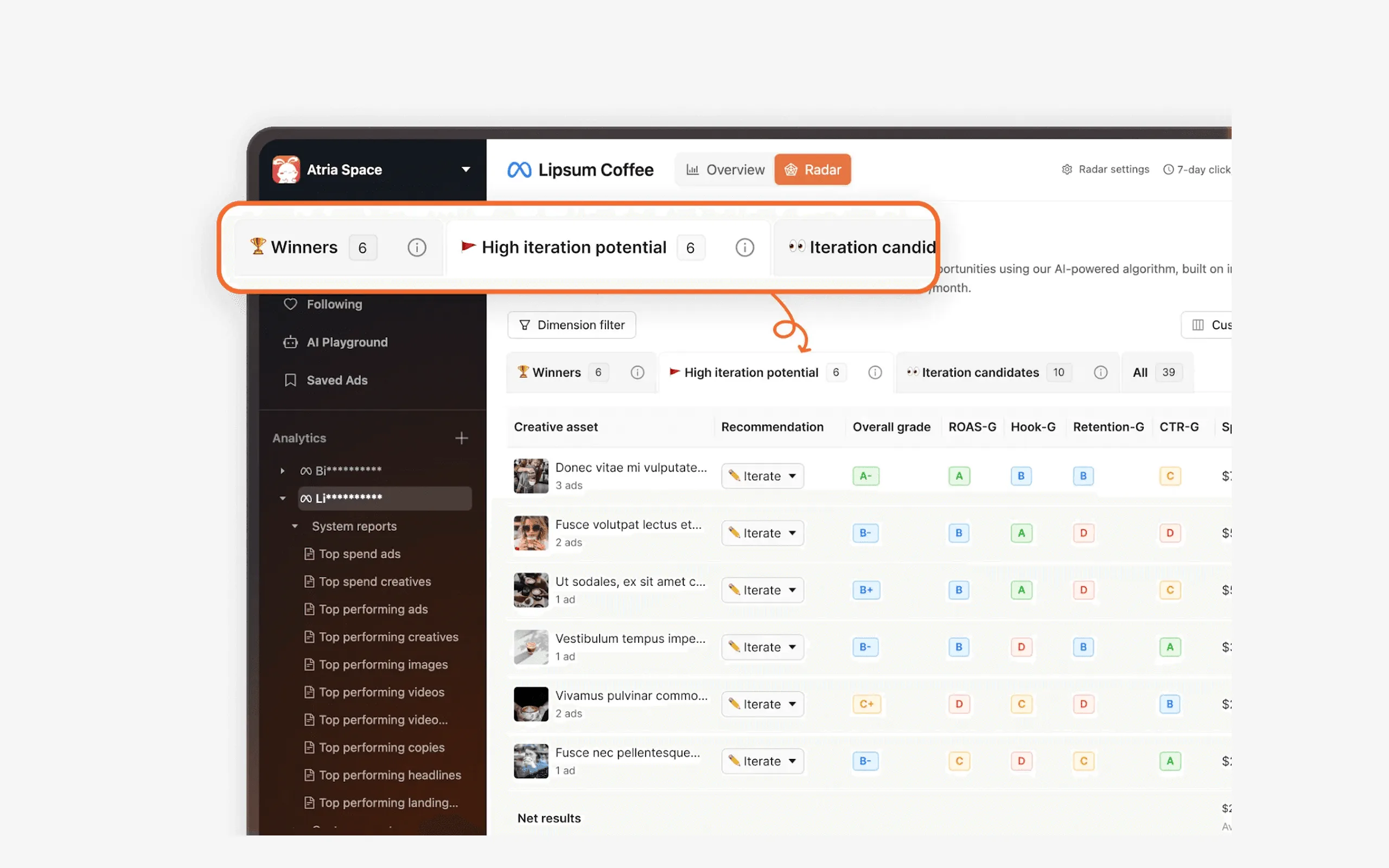Open the Atria Space workspace dropdown
The height and width of the screenshot is (868, 1389).
[466, 169]
